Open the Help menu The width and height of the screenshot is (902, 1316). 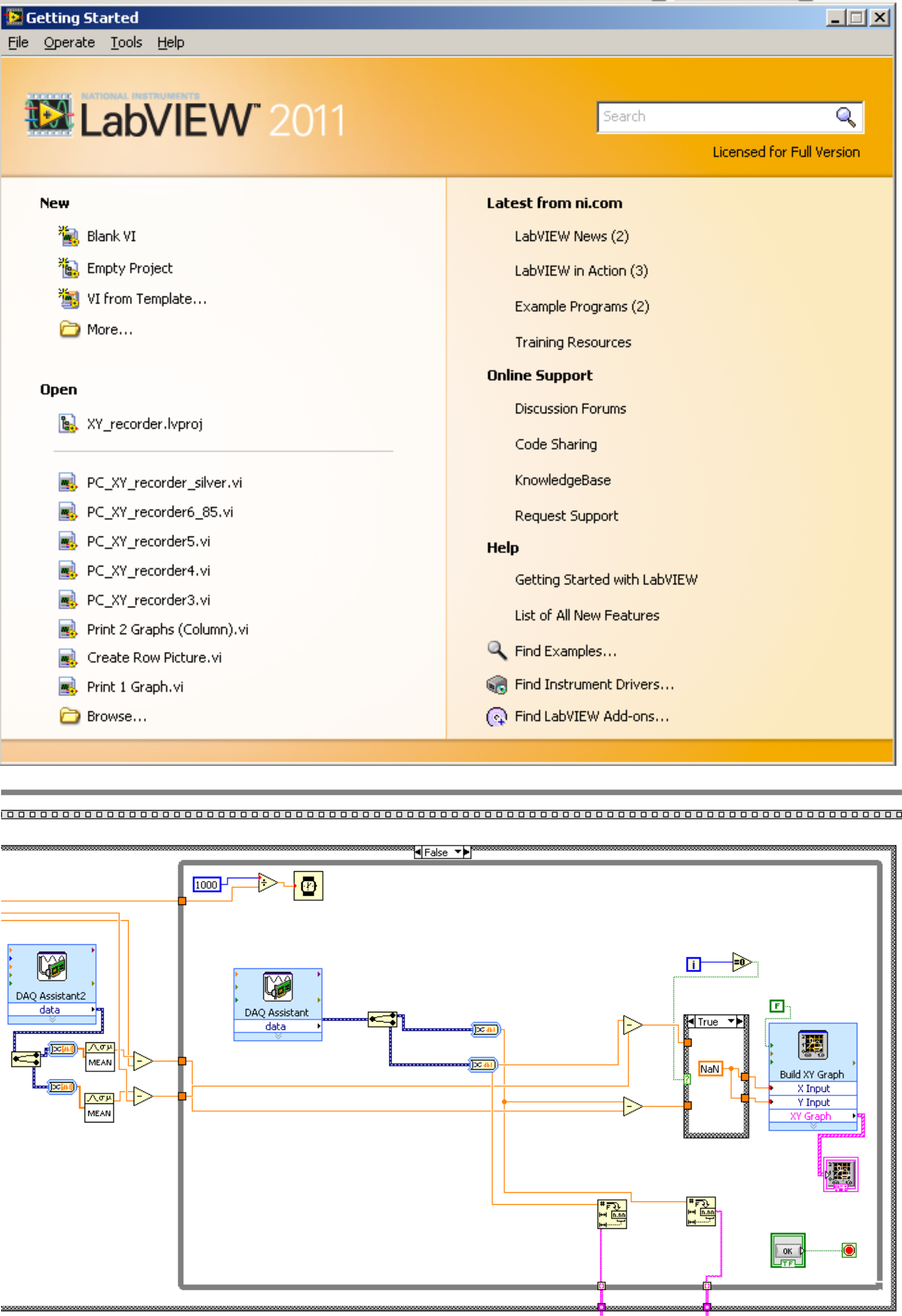click(171, 43)
